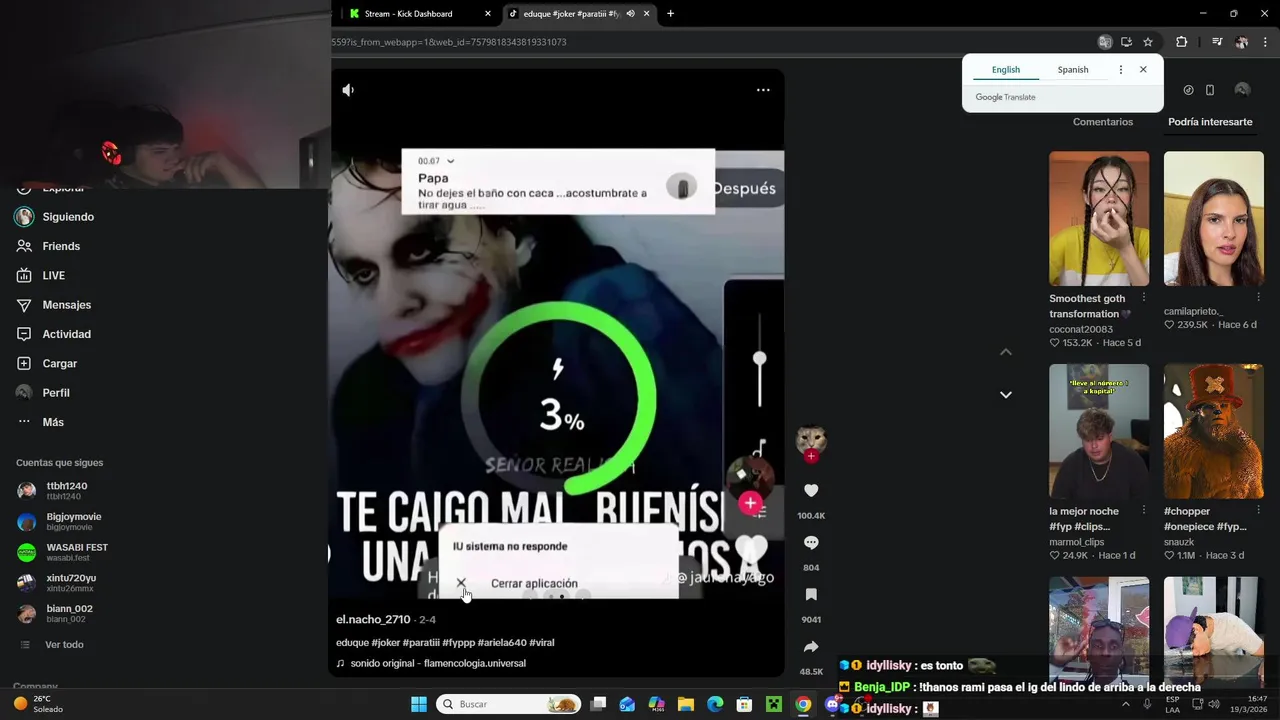This screenshot has width=1280, height=720.
Task: Close the Google Translate popup
Action: pos(1143,70)
